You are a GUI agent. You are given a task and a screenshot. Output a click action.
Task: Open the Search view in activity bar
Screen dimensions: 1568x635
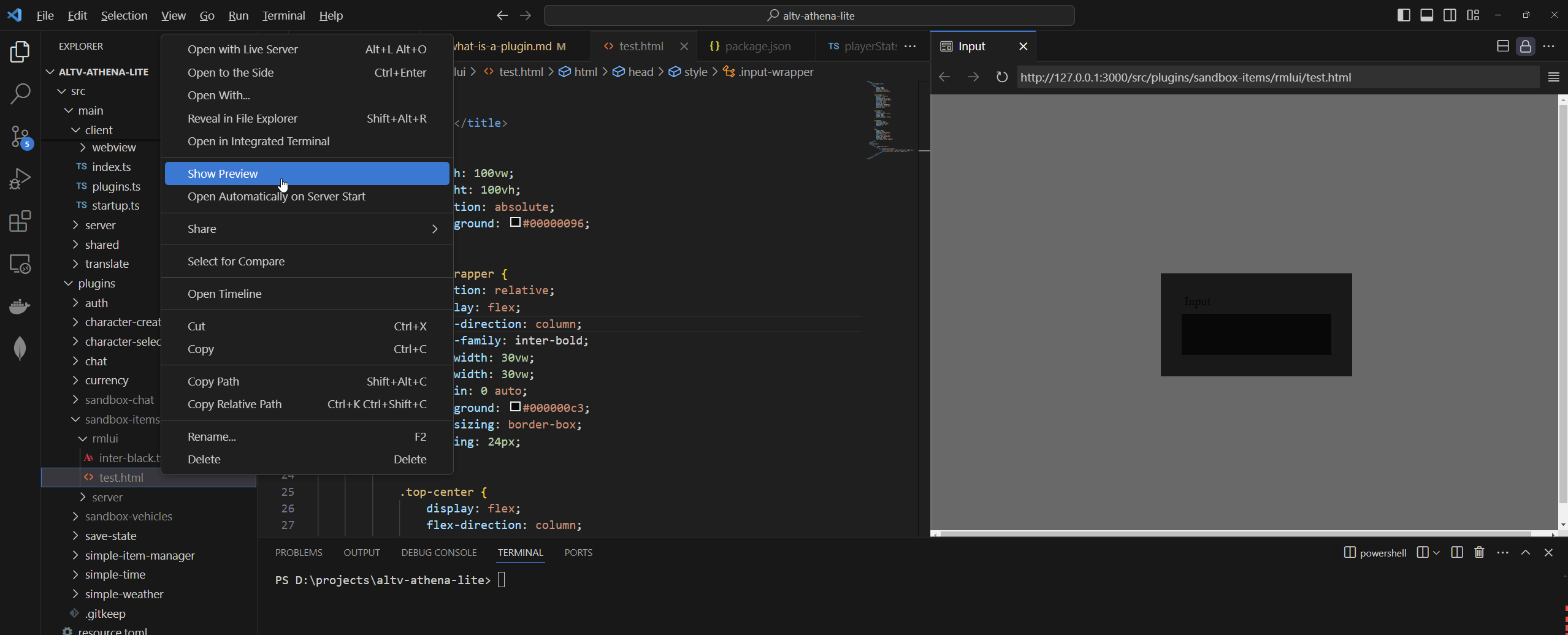tap(20, 94)
